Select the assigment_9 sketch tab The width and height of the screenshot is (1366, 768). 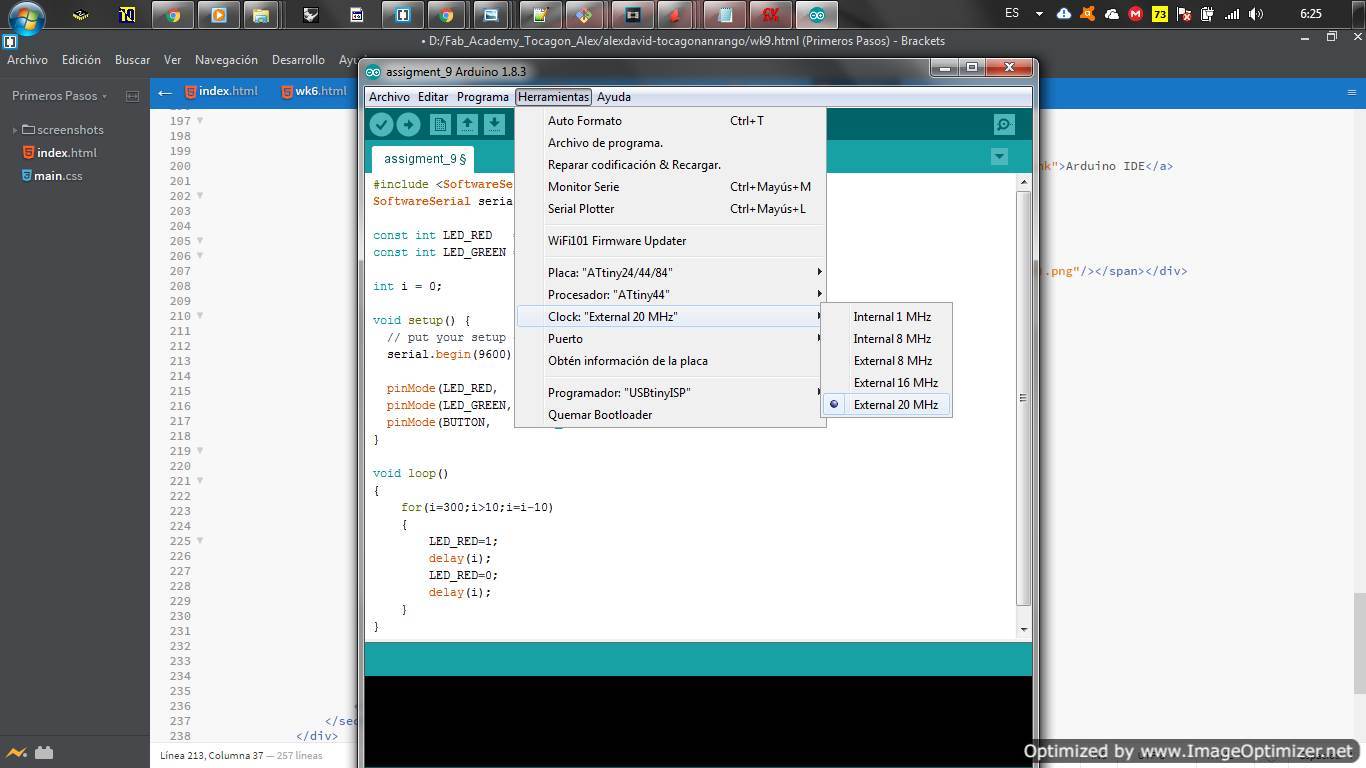[x=424, y=159]
